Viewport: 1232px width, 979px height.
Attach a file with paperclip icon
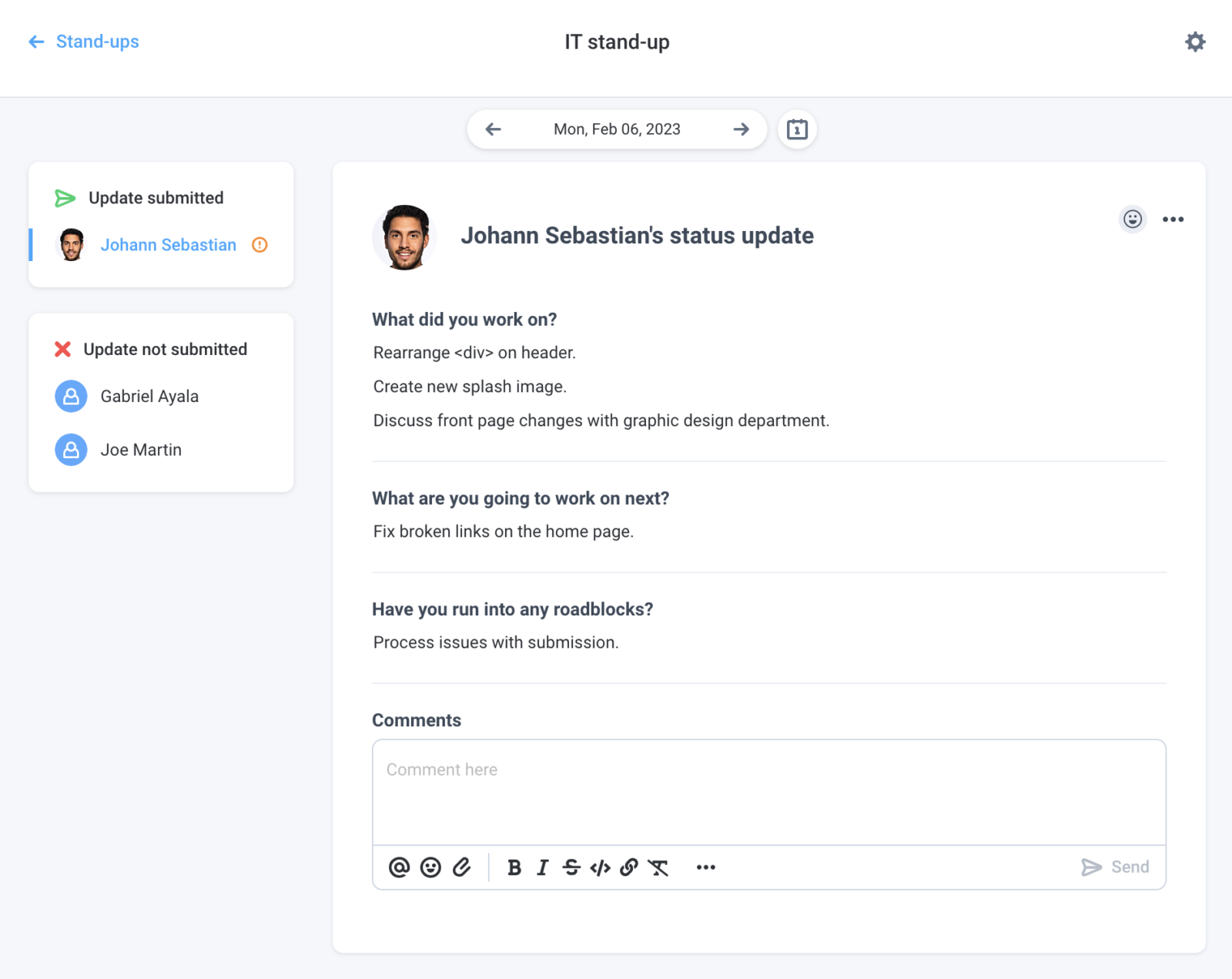click(462, 867)
